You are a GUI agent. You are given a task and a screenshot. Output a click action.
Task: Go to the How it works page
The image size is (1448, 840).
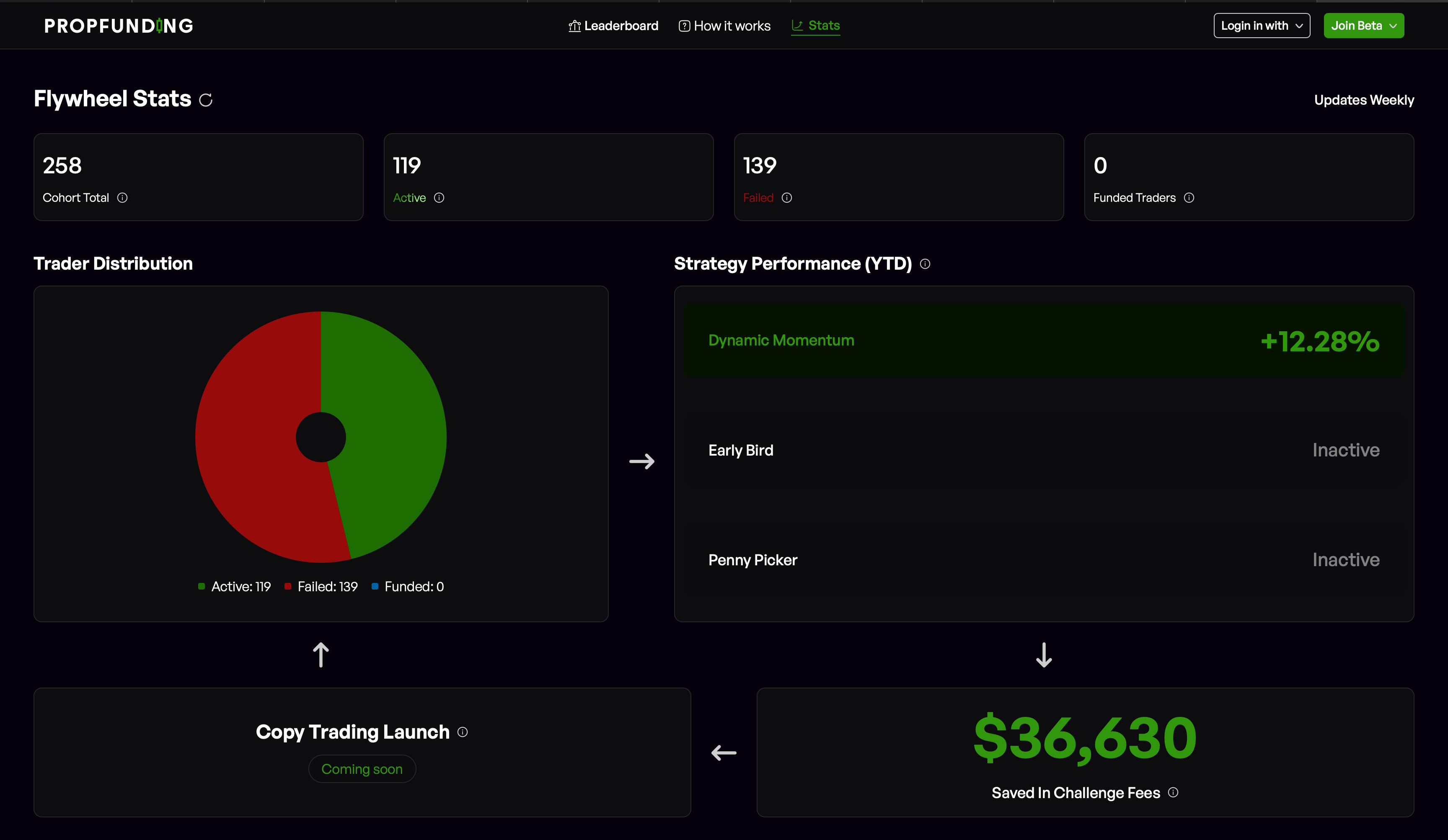click(x=724, y=26)
